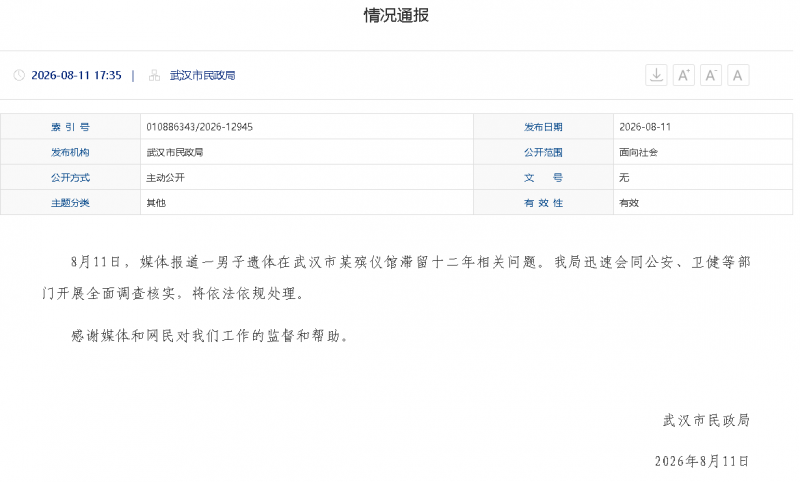The image size is (800, 482).
Task: Click the 索引号 label cell
Action: pyautogui.click(x=70, y=127)
